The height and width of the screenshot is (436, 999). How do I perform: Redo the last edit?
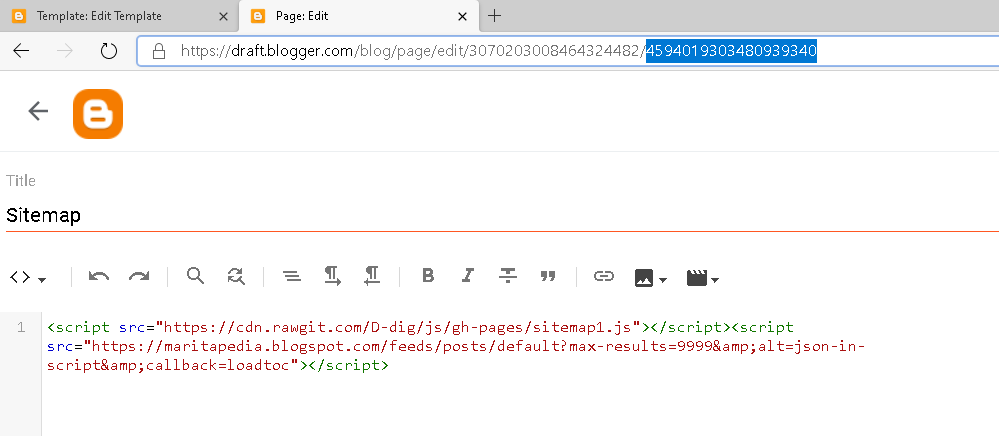[x=139, y=276]
